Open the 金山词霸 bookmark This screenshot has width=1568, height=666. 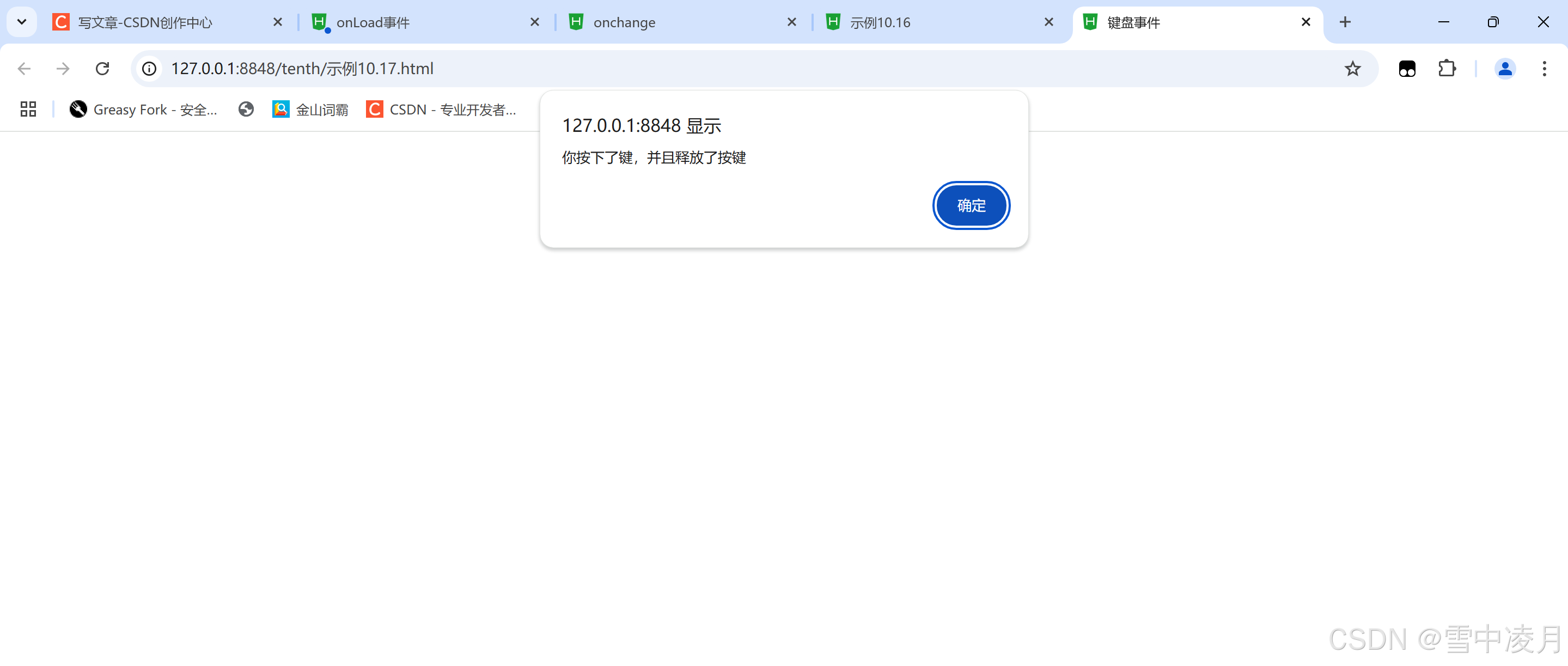(x=310, y=109)
